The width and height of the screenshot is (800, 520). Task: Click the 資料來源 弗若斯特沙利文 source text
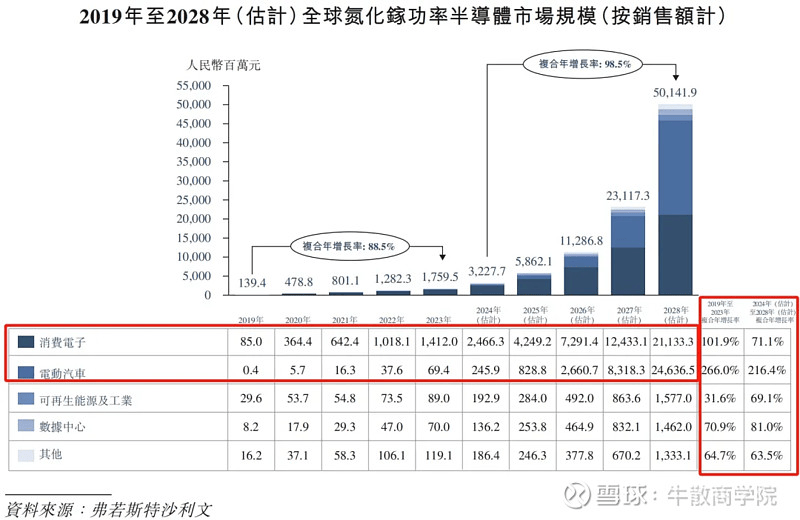click(108, 509)
